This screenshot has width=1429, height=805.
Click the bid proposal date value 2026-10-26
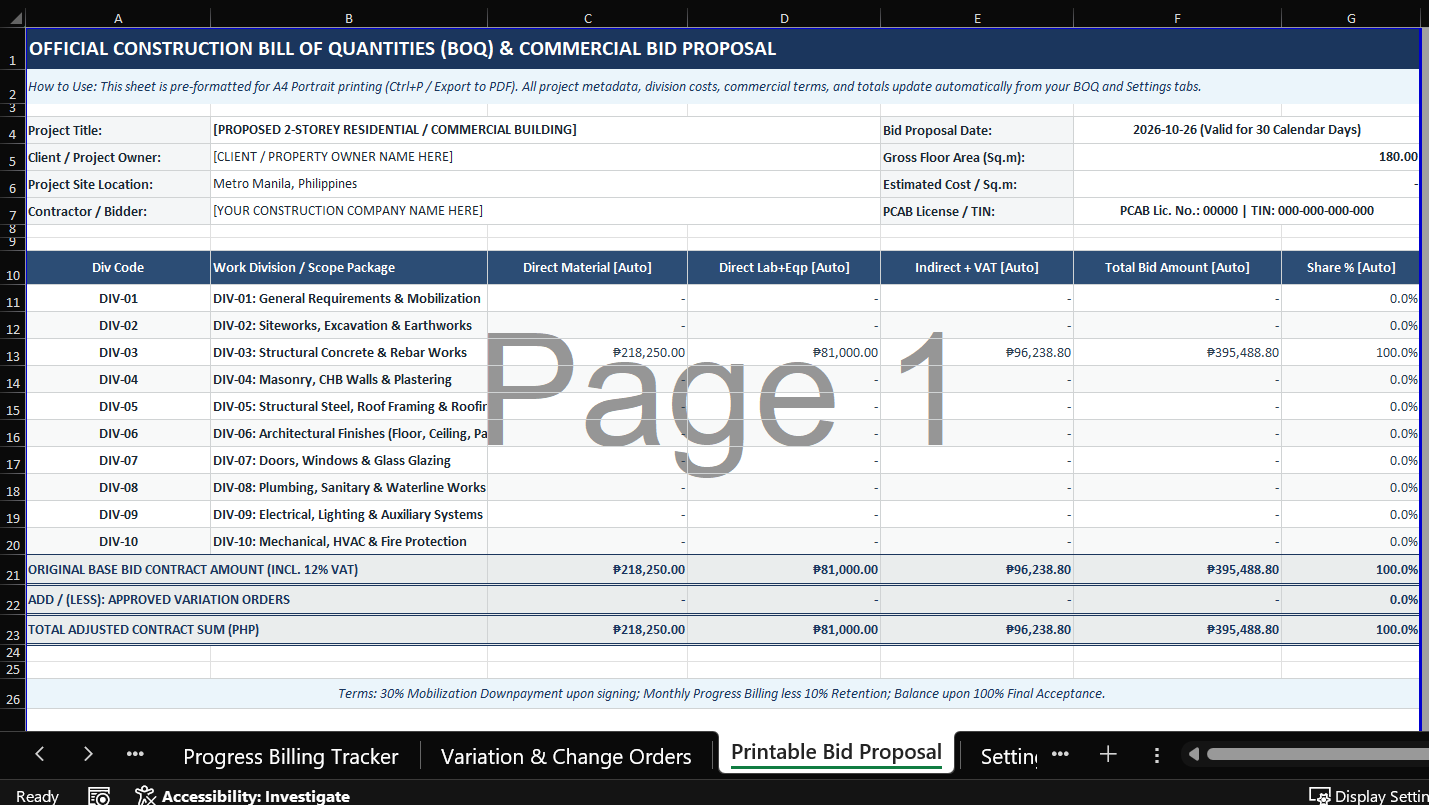(x=1247, y=130)
